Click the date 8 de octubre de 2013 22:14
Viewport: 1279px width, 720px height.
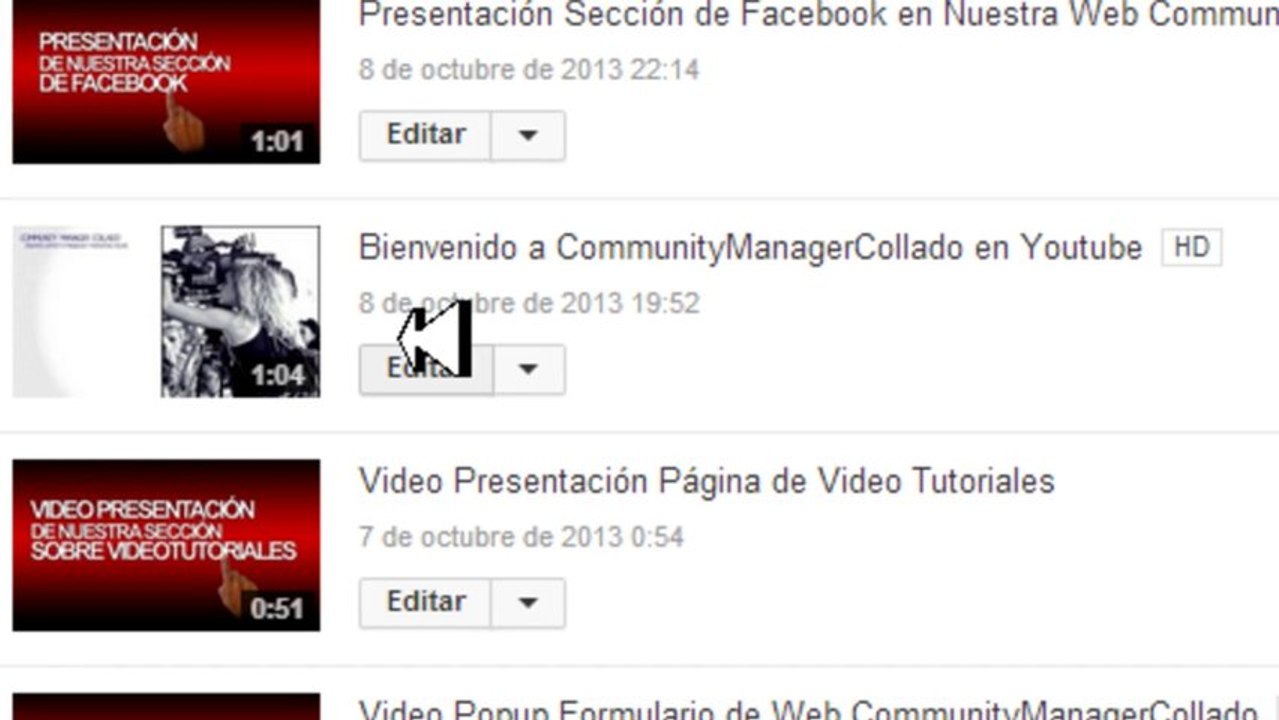(529, 70)
